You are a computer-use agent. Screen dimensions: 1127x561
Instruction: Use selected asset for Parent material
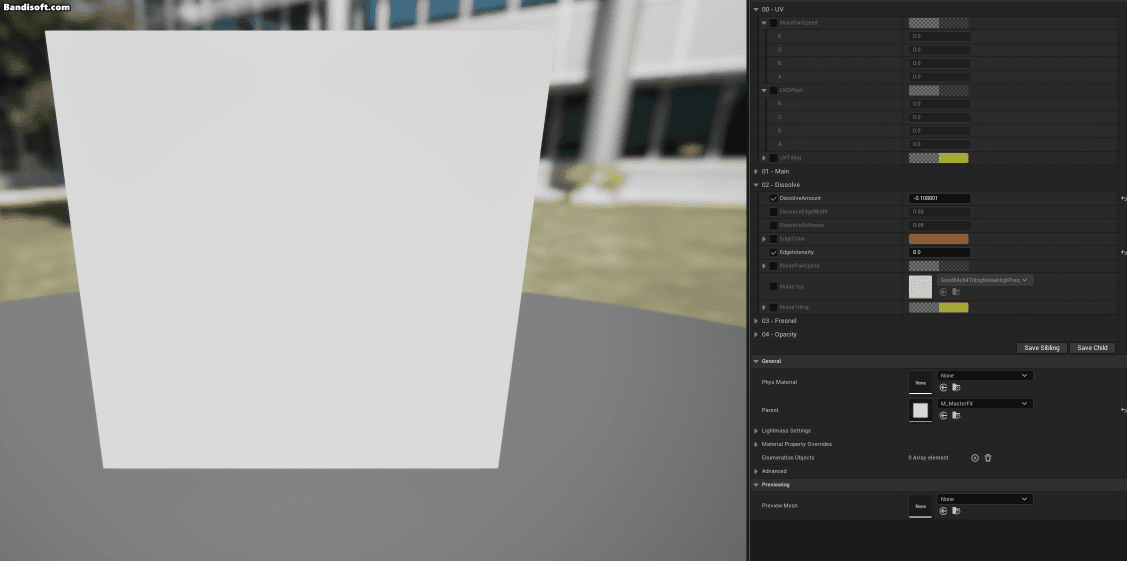(x=944, y=415)
